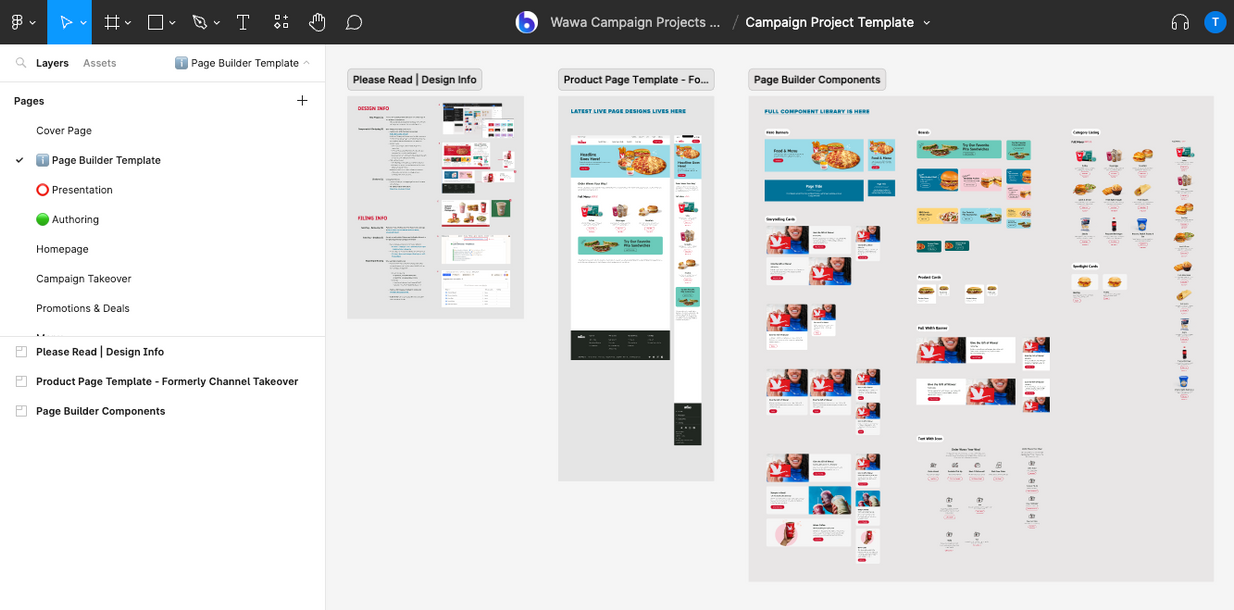Open file name dropdown chevron
The height and width of the screenshot is (610, 1234).
[927, 23]
